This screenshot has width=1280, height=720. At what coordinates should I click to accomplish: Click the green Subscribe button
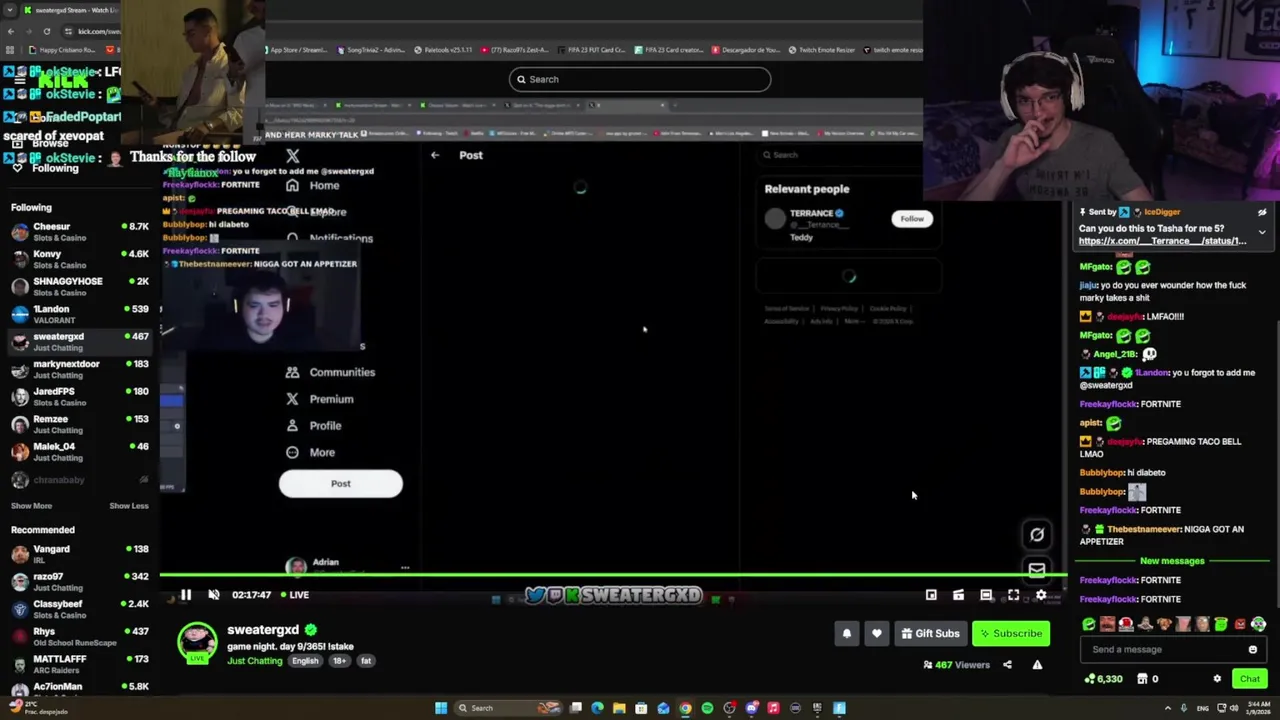[1011, 633]
